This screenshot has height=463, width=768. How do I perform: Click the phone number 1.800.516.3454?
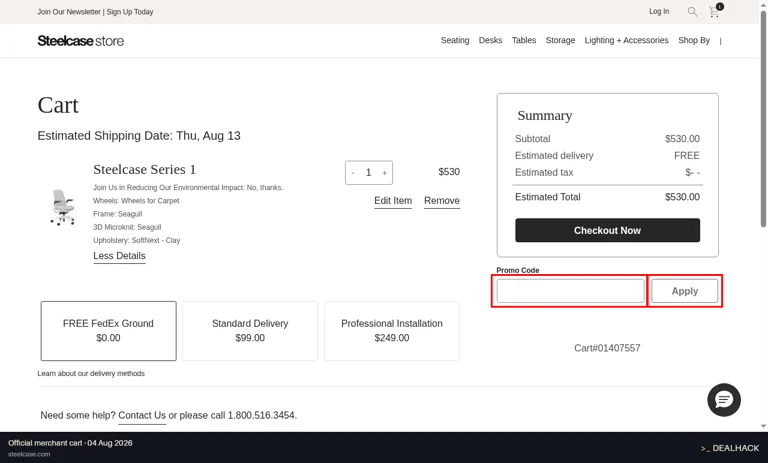click(x=262, y=415)
